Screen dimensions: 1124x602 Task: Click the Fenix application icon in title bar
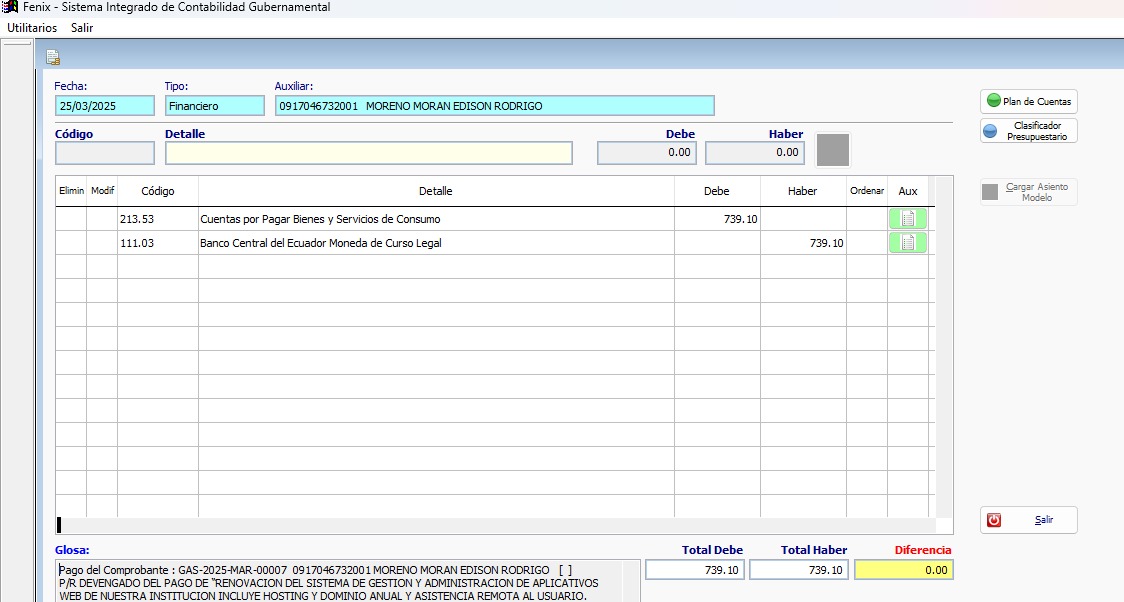10,7
